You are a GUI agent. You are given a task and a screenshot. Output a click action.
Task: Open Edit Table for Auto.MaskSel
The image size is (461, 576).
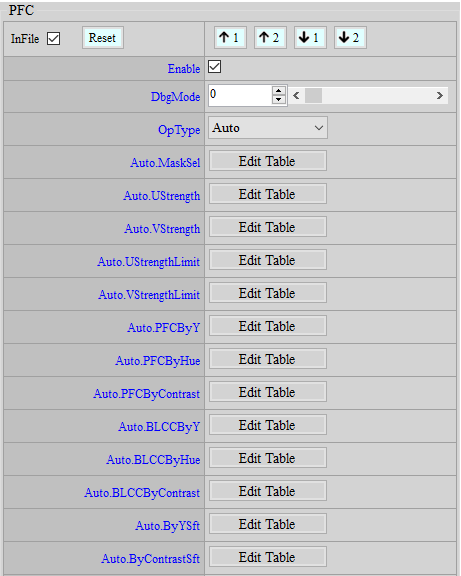click(268, 161)
